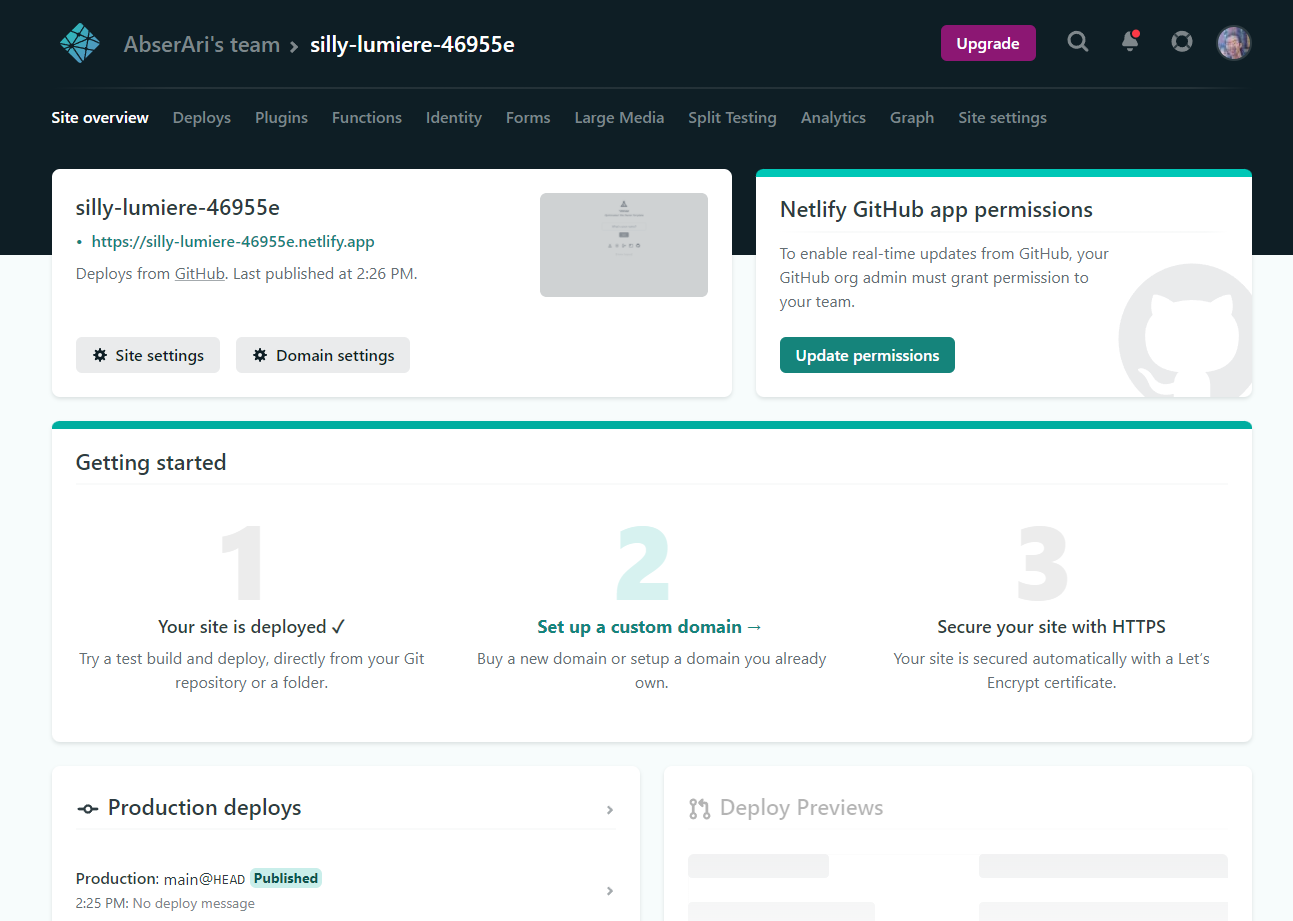This screenshot has height=921, width=1293.
Task: Click the Netlify GitHub app permissions heading
Action: tap(936, 210)
